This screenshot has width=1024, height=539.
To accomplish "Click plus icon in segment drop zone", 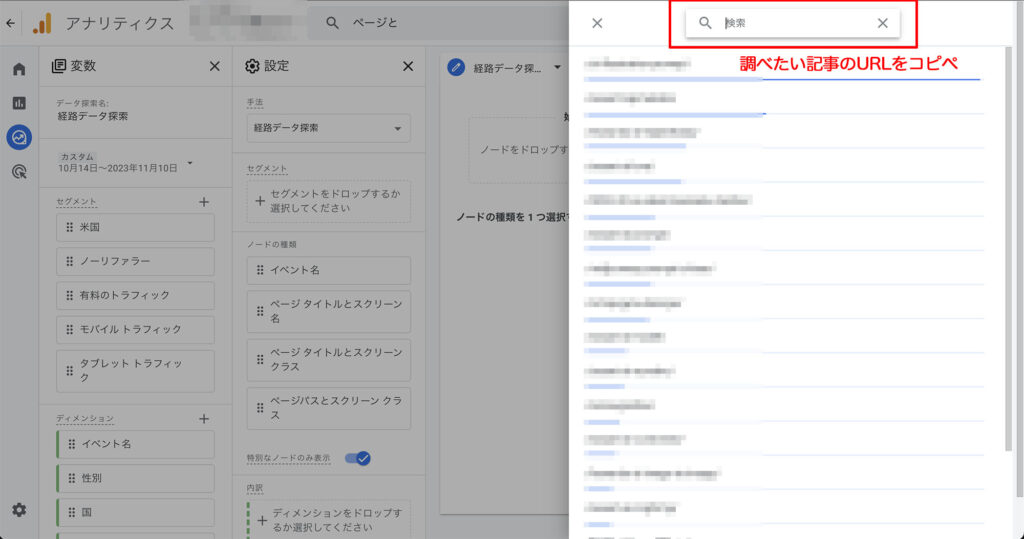I will click(x=260, y=201).
